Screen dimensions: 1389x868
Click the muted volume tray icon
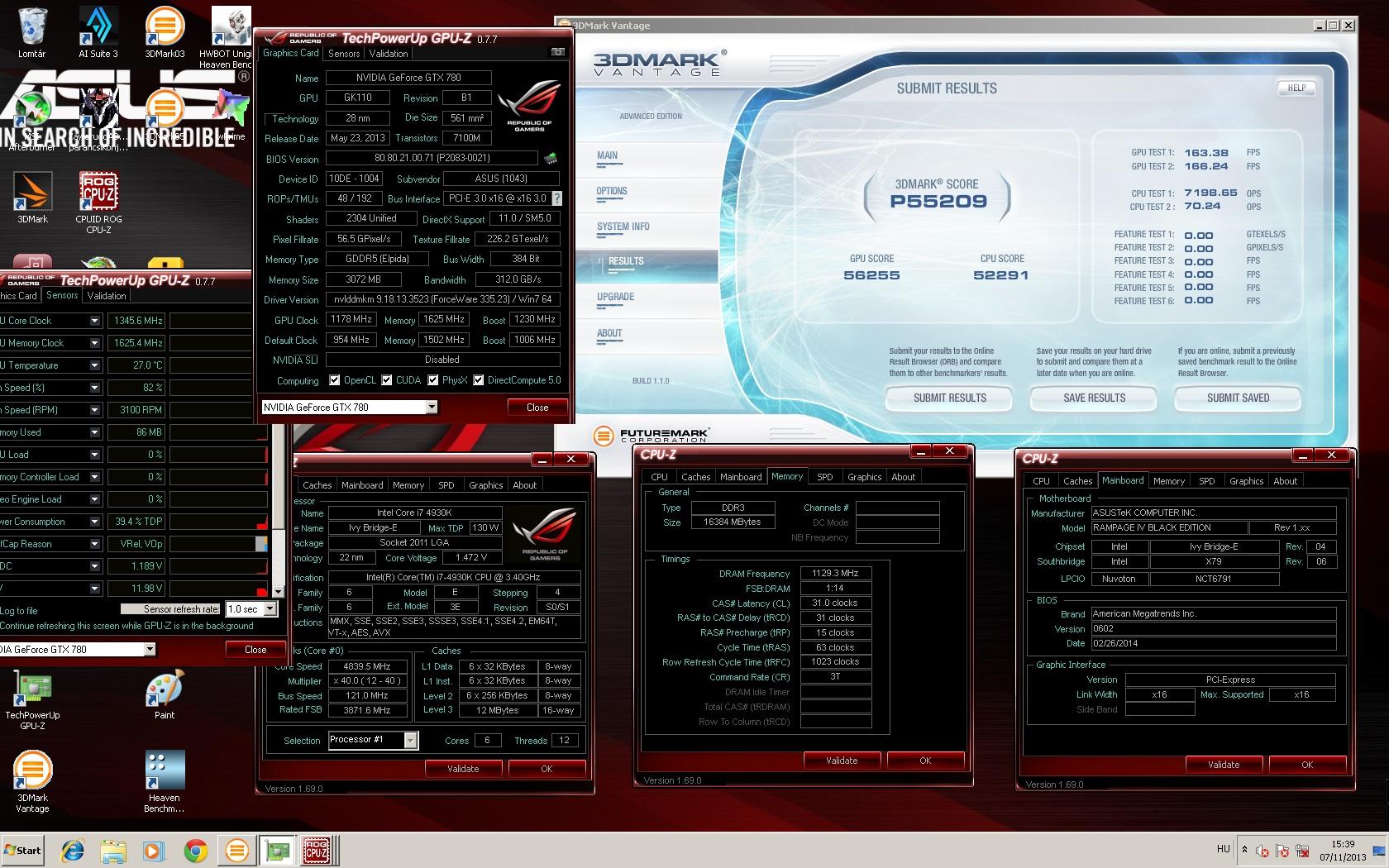[1263, 851]
